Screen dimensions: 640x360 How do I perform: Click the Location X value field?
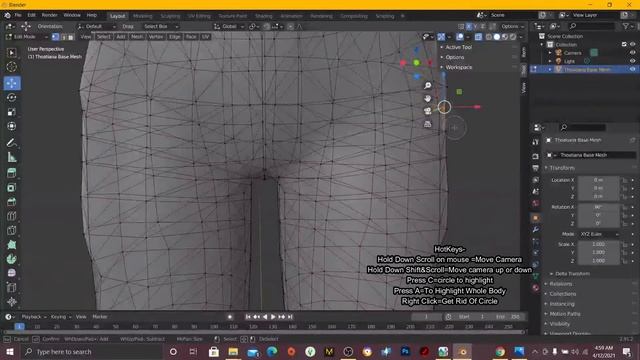point(598,180)
